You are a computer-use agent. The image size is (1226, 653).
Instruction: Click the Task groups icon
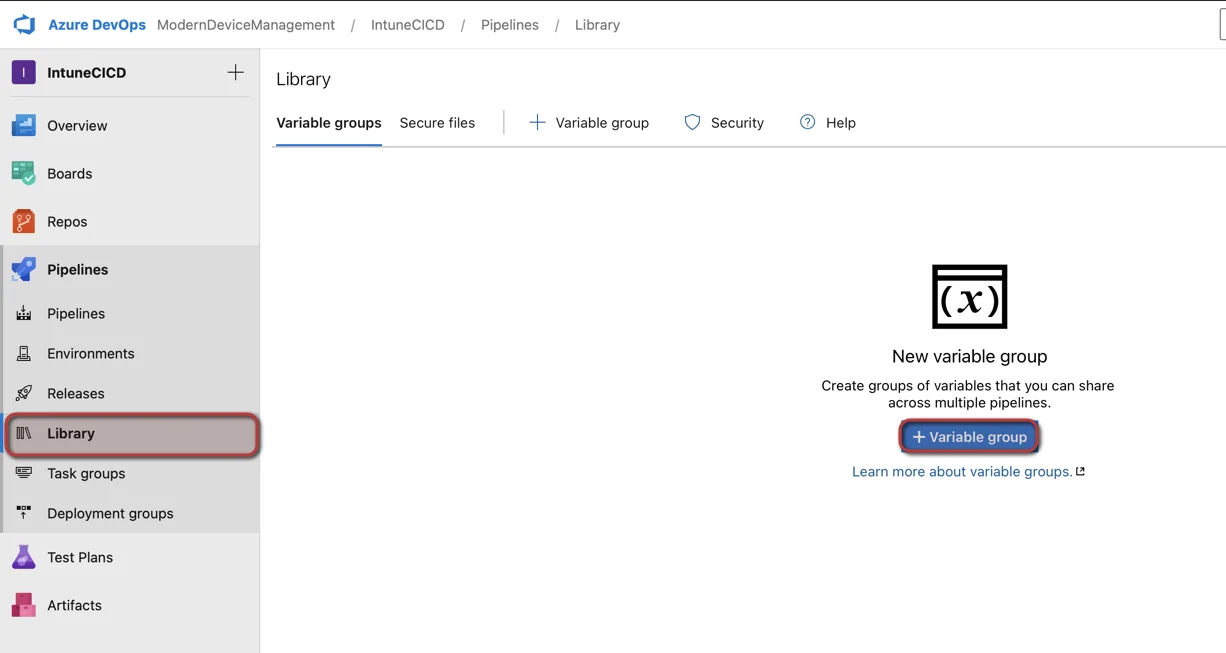[24, 473]
